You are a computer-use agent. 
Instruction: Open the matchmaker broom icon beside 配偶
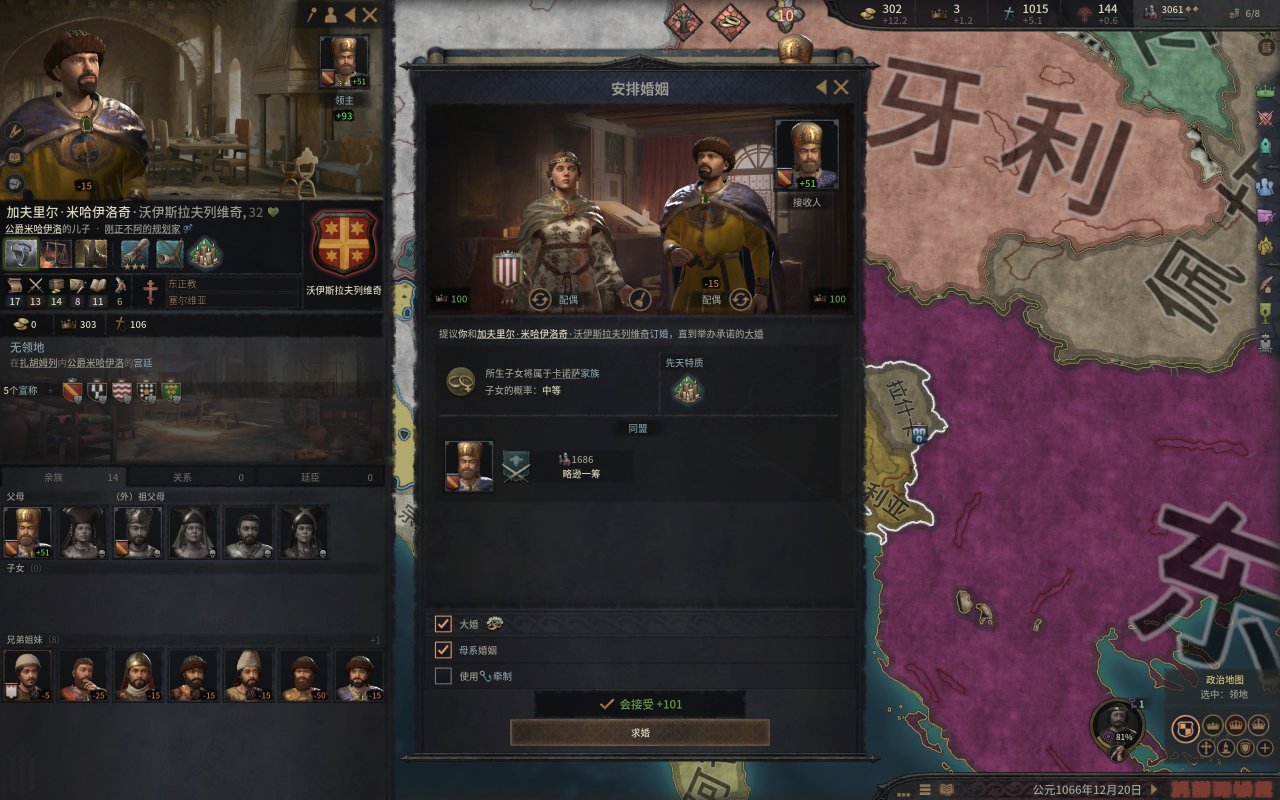coord(641,299)
